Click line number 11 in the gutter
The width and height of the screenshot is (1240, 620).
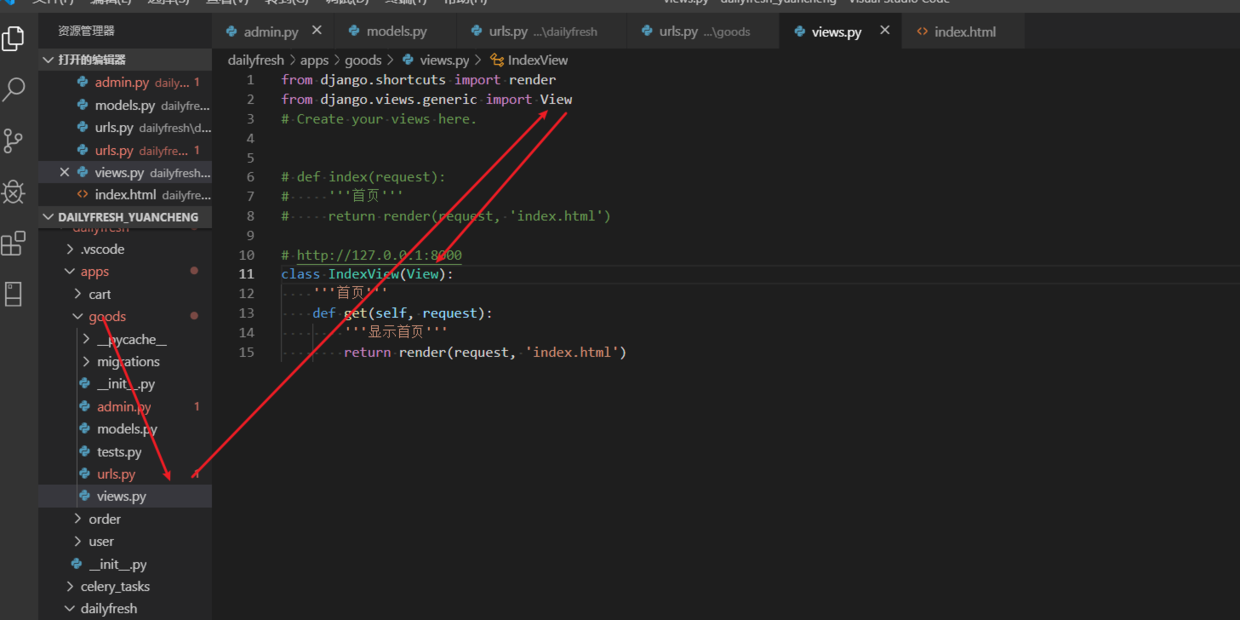tap(247, 274)
